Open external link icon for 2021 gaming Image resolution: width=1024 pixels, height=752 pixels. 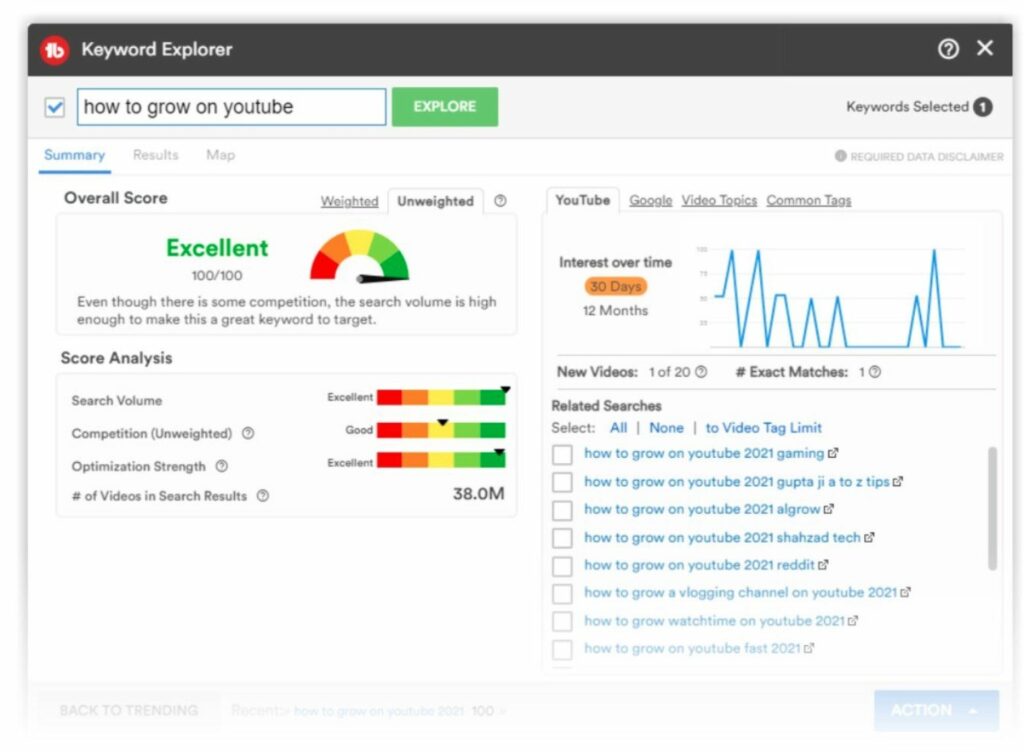point(833,453)
